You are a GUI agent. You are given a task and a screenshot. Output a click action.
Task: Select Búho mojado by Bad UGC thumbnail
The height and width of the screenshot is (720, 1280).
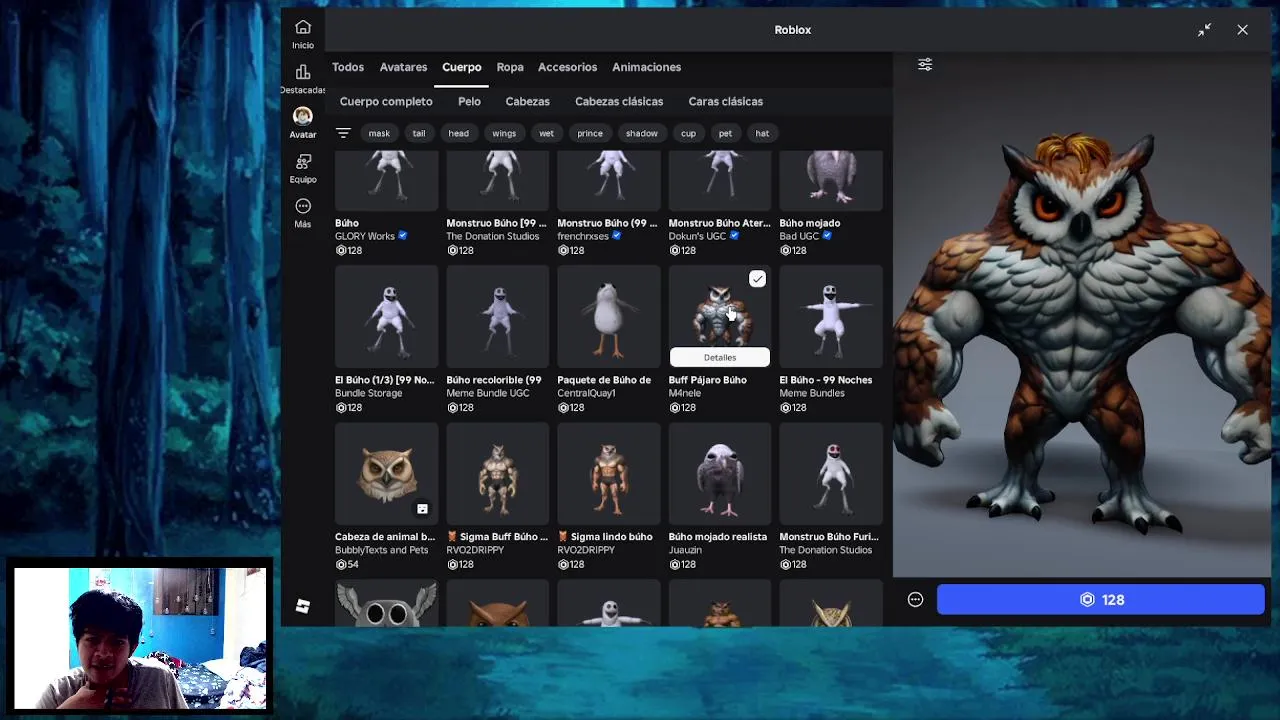point(830,180)
